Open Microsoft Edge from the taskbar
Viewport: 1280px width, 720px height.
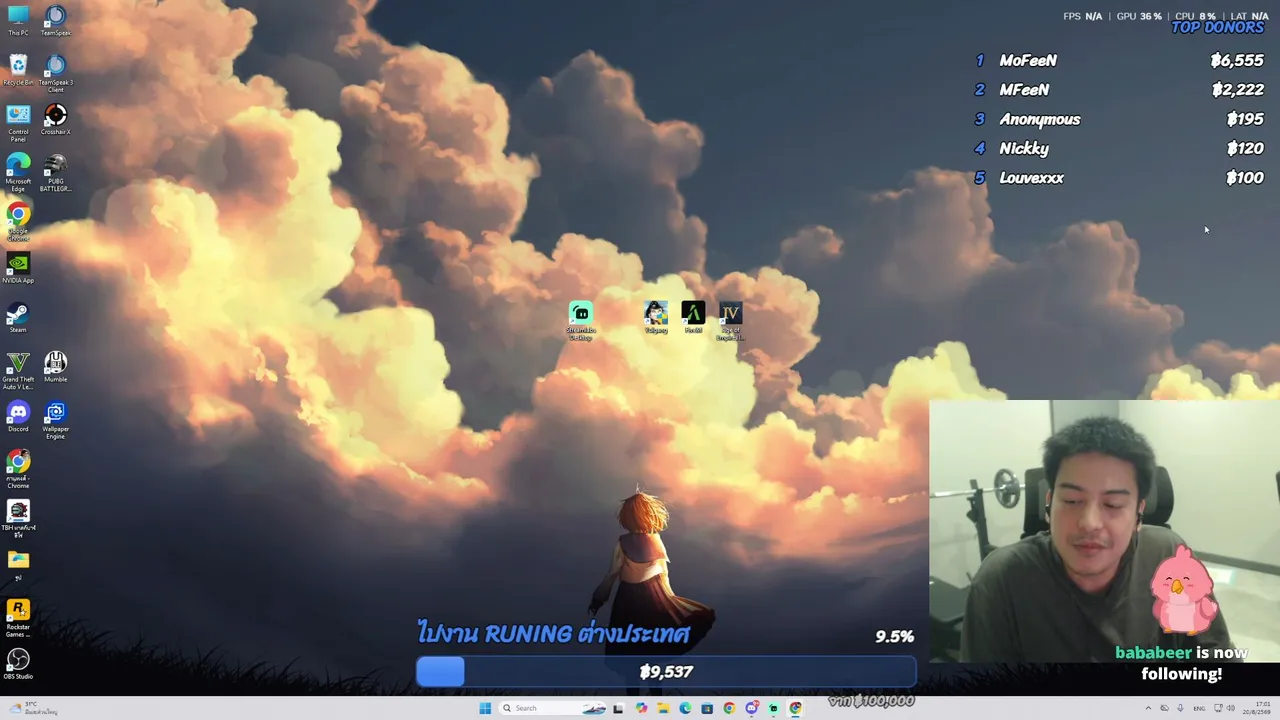pyautogui.click(x=685, y=708)
